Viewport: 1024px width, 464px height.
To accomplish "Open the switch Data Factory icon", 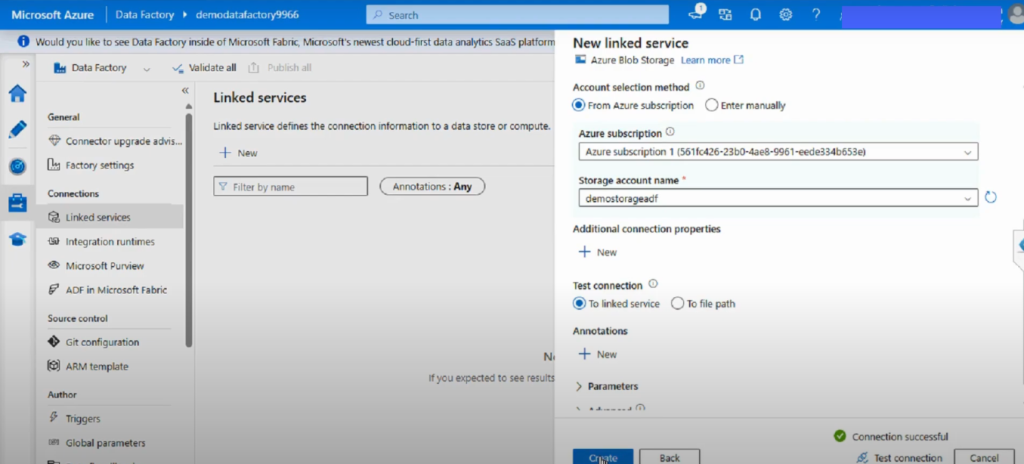I will point(726,14).
